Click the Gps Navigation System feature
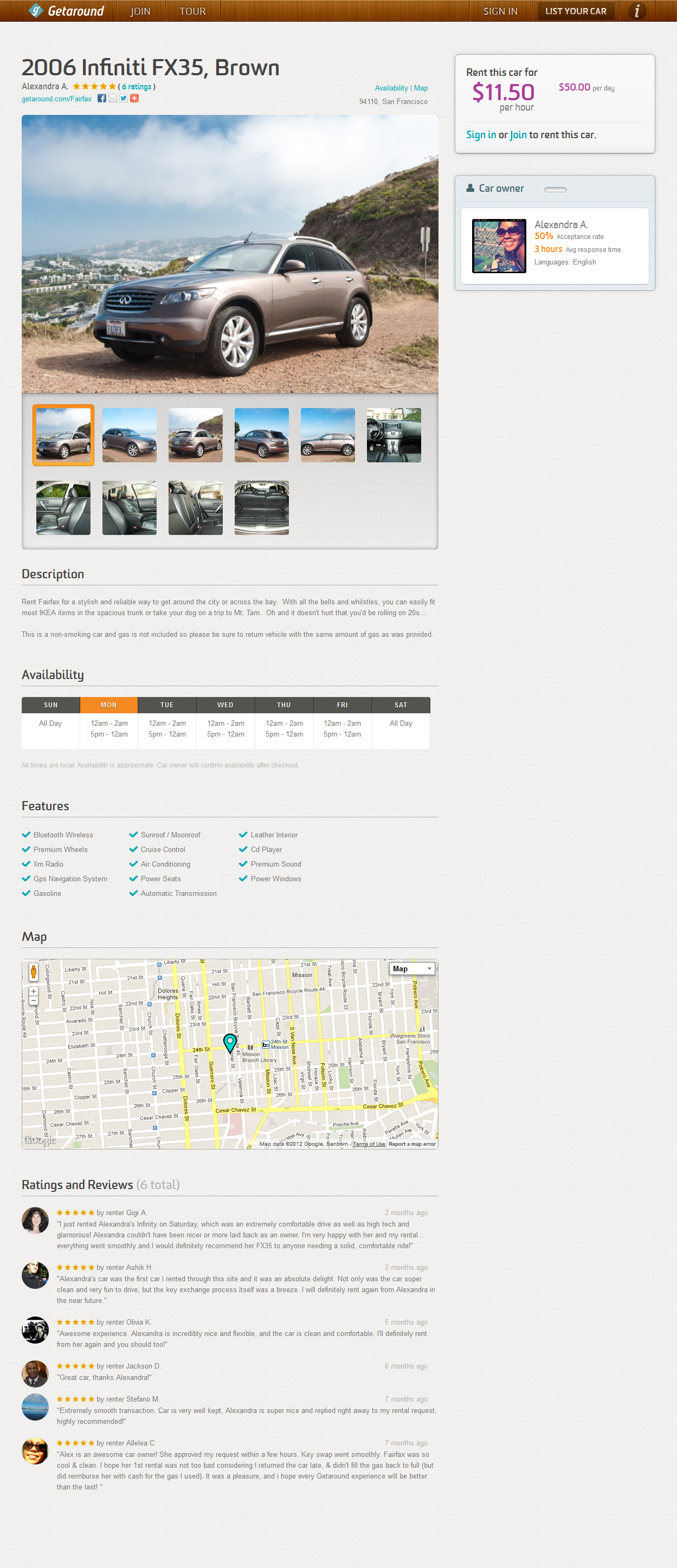The width and height of the screenshot is (677, 1568). 70,879
